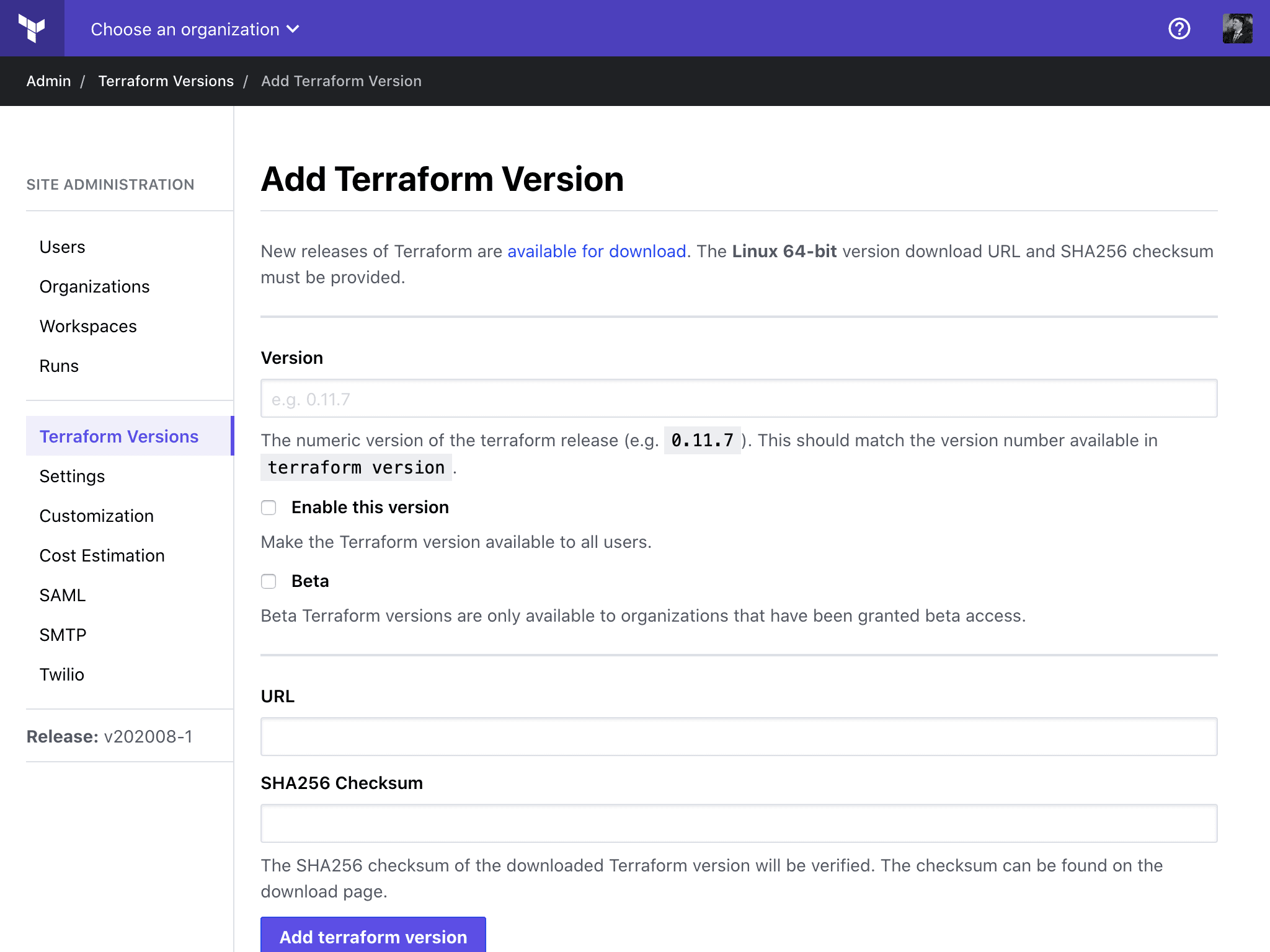Navigate to Organizations admin section
The image size is (1270, 952).
[95, 286]
